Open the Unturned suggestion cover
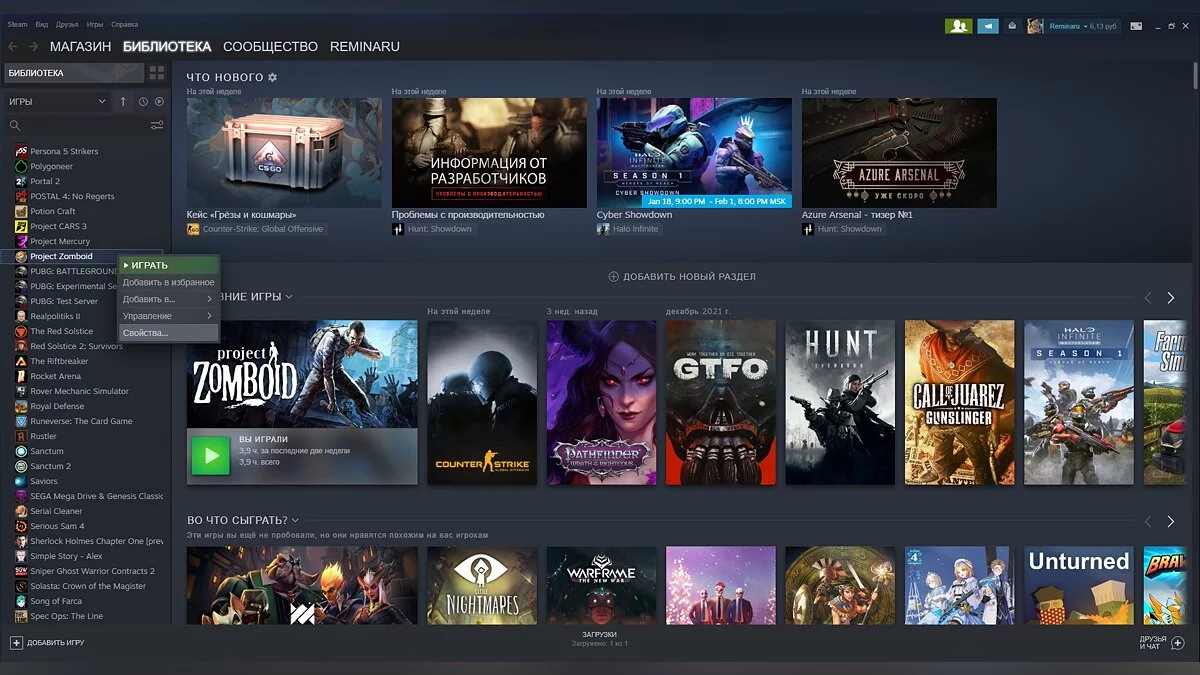The height and width of the screenshot is (675, 1200). (x=1078, y=585)
